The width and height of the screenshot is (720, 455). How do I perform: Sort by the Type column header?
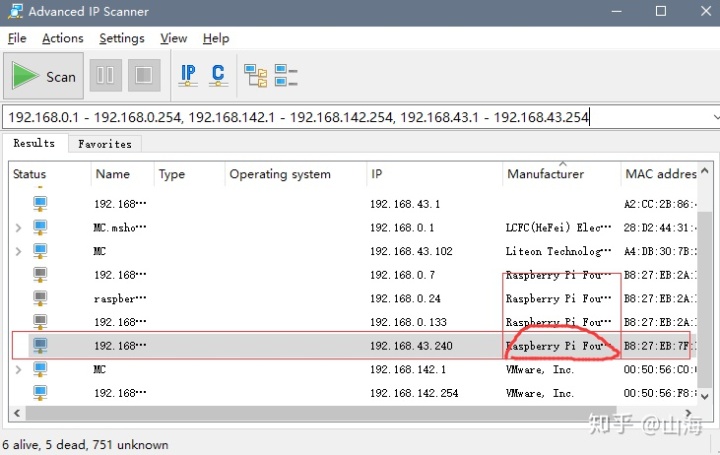189,174
